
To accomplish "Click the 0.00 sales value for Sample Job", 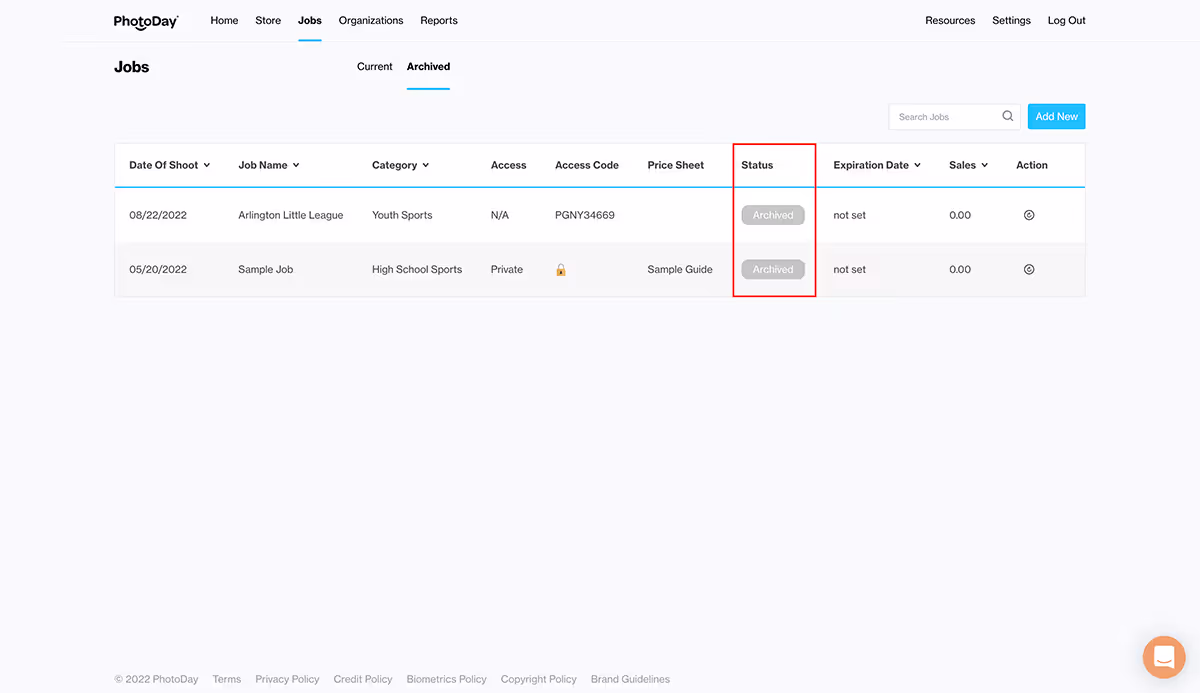I will pyautogui.click(x=960, y=269).
